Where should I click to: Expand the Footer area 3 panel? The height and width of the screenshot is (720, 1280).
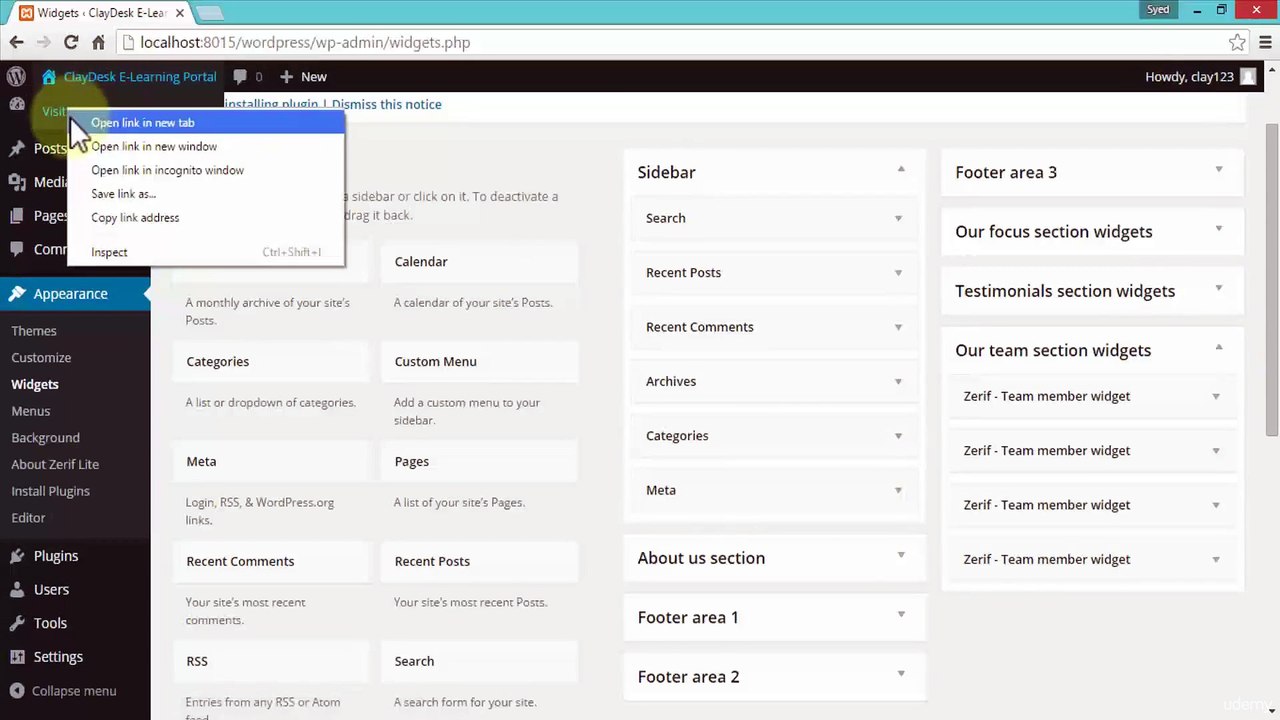click(x=1219, y=169)
